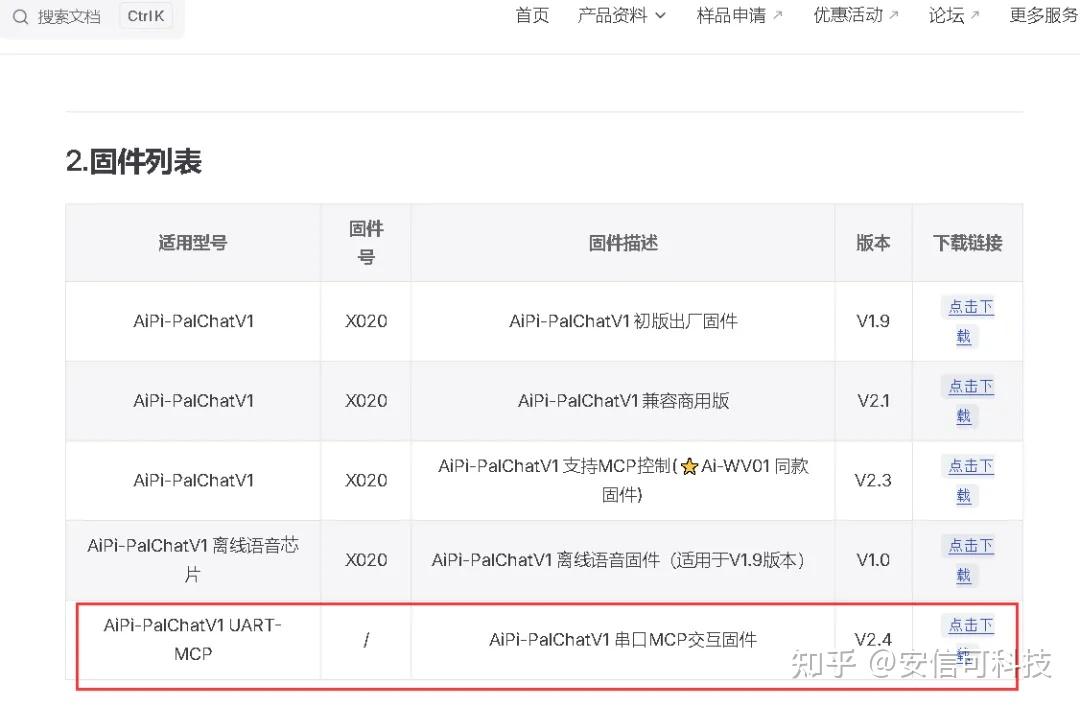The image size is (1080, 708).
Task: Click the 适用型号 column header
Action: coord(193,242)
